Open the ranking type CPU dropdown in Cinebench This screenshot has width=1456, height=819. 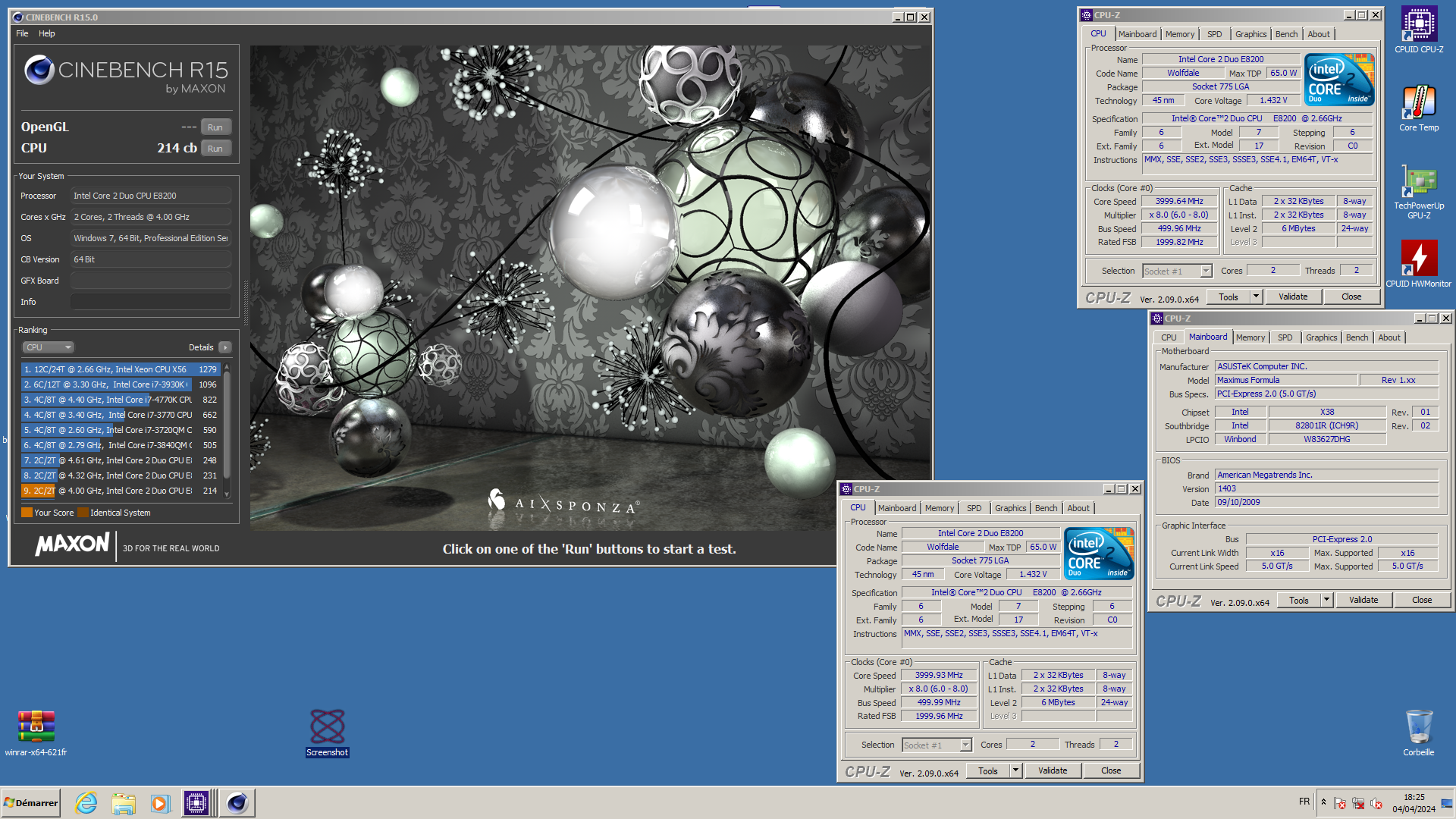(x=48, y=347)
